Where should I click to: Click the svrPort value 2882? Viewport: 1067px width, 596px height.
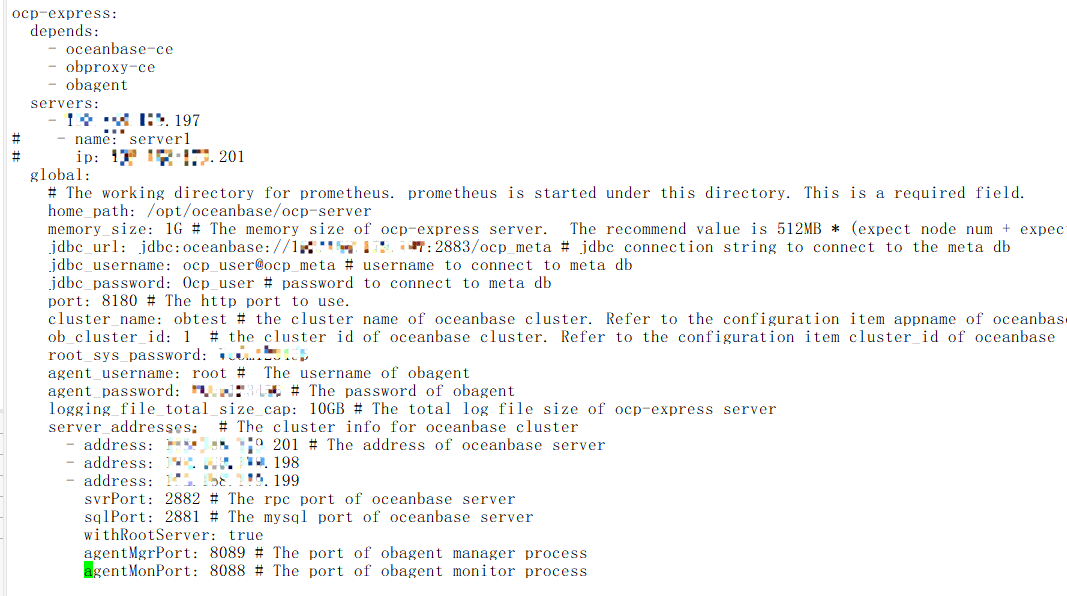click(182, 499)
